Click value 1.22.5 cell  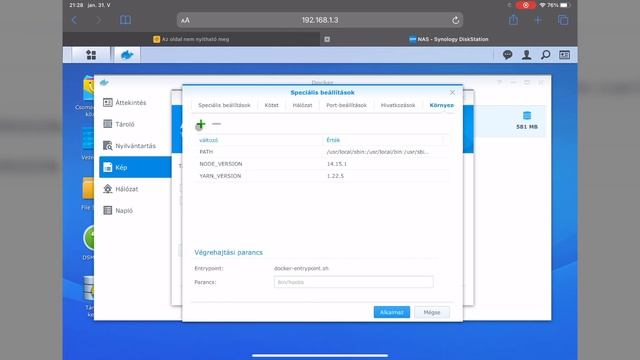pyautogui.click(x=335, y=176)
